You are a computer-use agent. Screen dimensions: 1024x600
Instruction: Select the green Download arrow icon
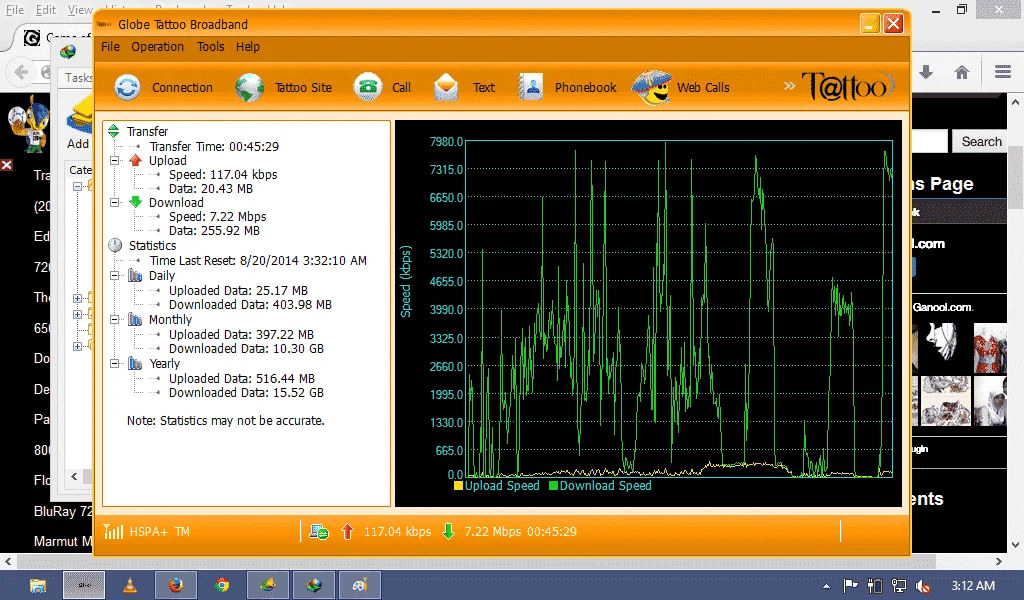pos(135,202)
